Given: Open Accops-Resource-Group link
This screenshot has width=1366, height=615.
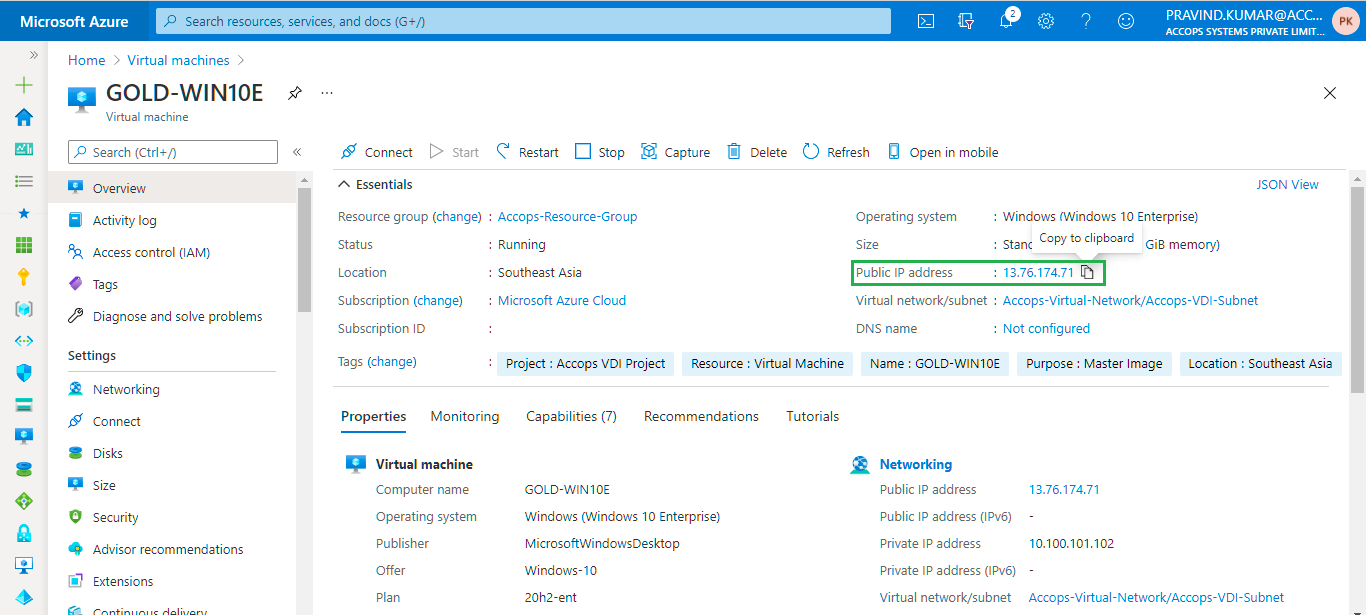Looking at the screenshot, I should coord(567,216).
